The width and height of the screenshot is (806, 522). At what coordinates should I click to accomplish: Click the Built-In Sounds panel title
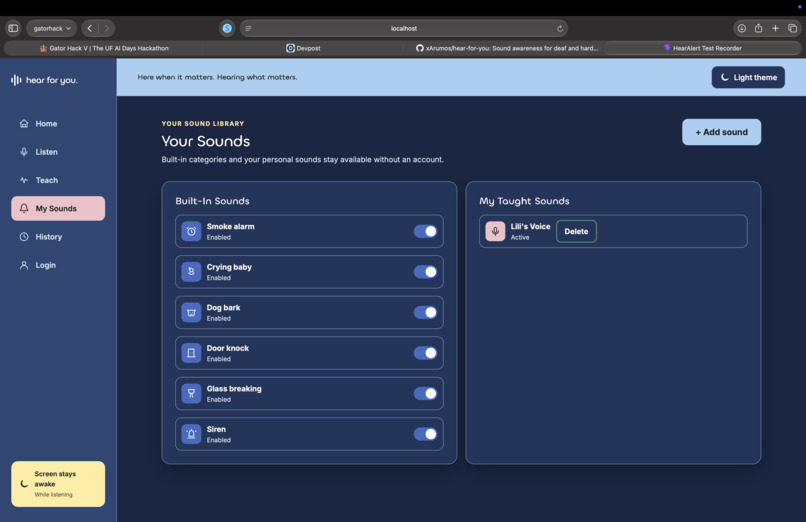[x=212, y=201]
